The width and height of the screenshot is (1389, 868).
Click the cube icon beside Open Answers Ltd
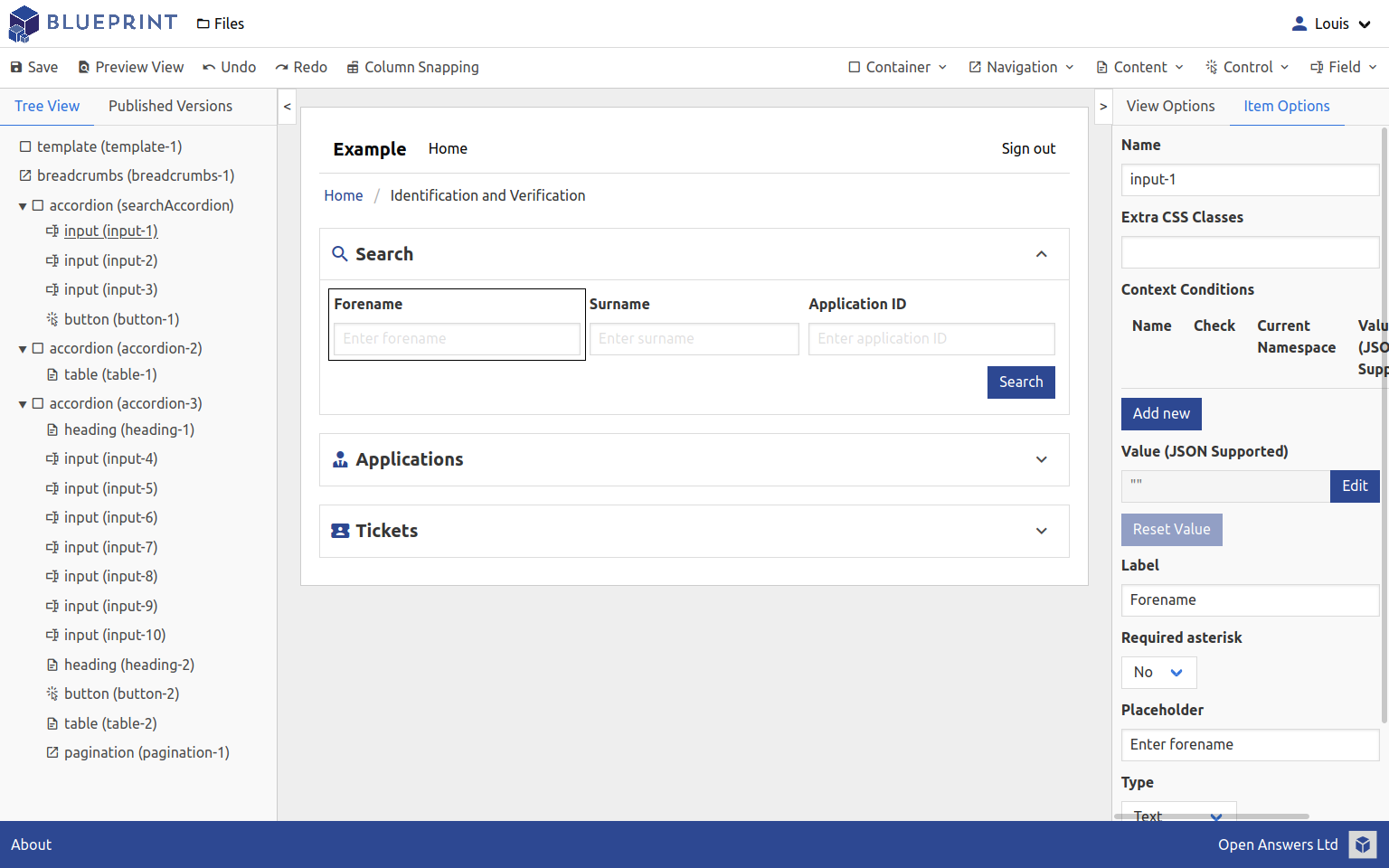[1362, 844]
